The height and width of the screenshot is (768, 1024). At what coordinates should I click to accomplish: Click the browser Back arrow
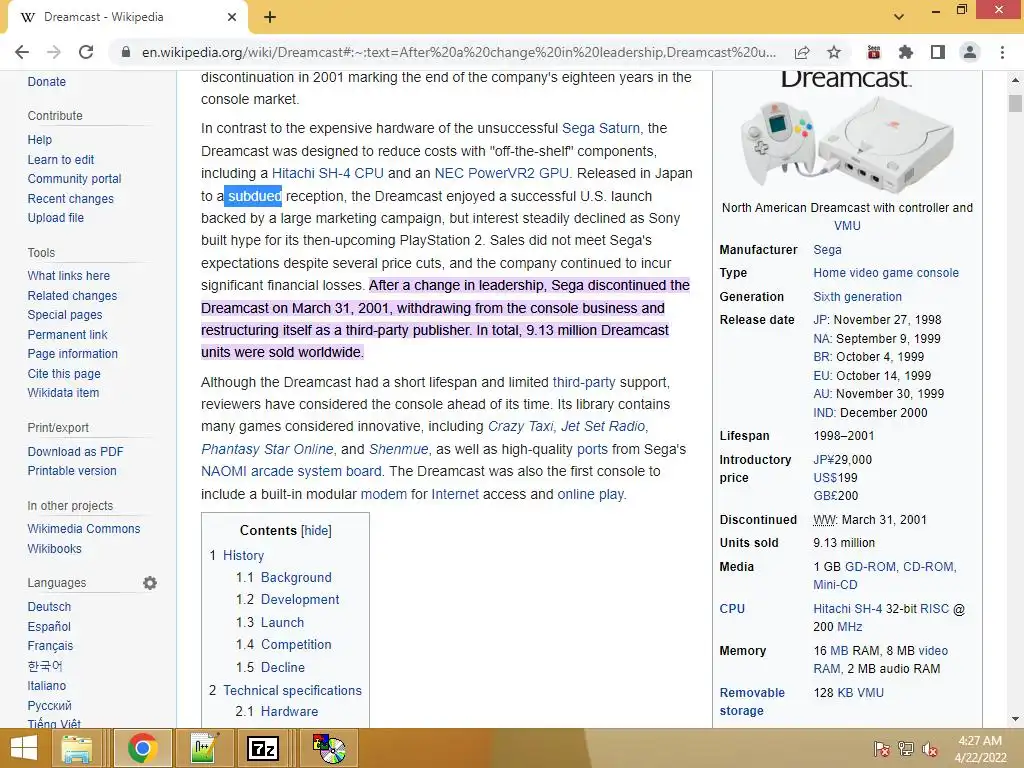22,52
